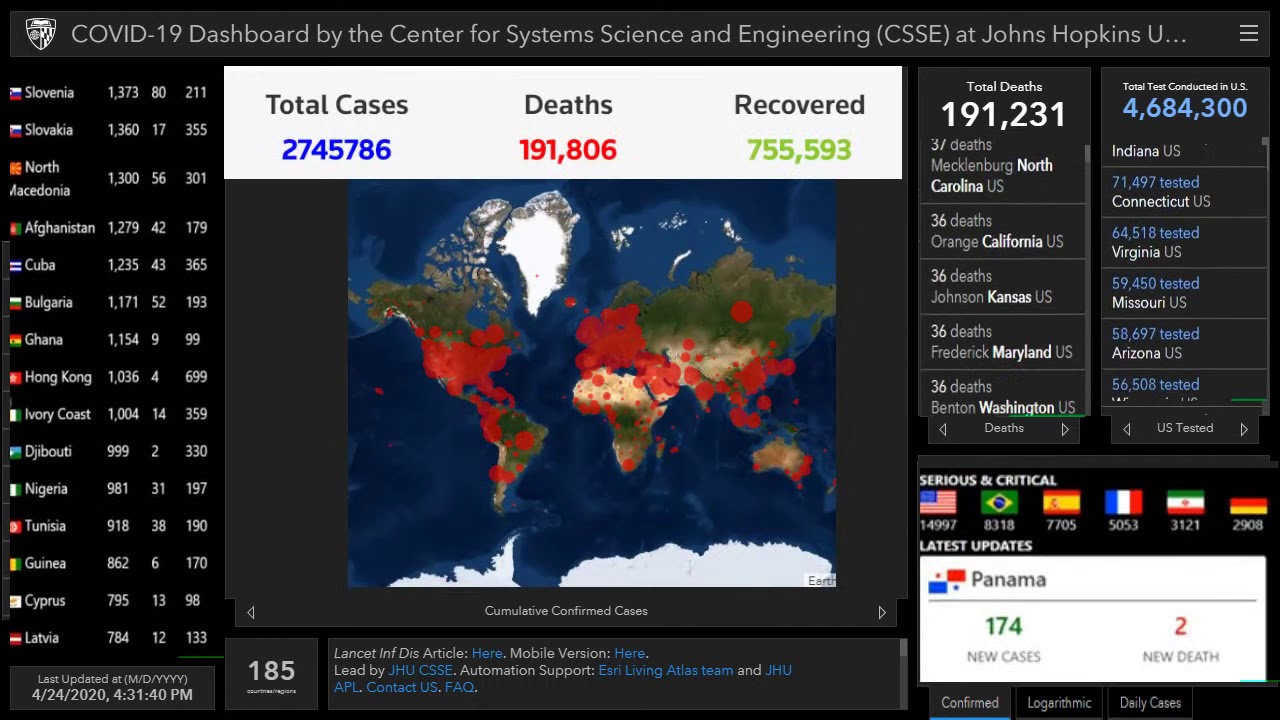Click the Bulgaria flag icon
The image size is (1280, 720).
(x=15, y=302)
